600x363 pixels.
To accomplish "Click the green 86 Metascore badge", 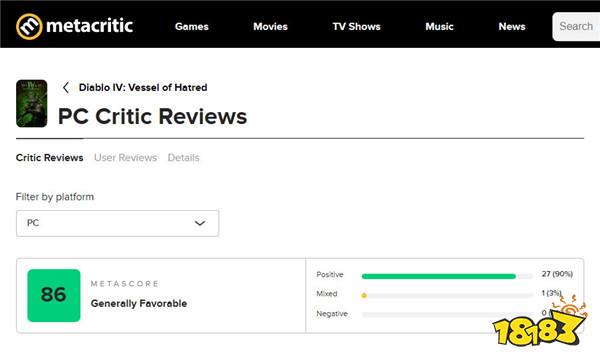I will point(54,295).
